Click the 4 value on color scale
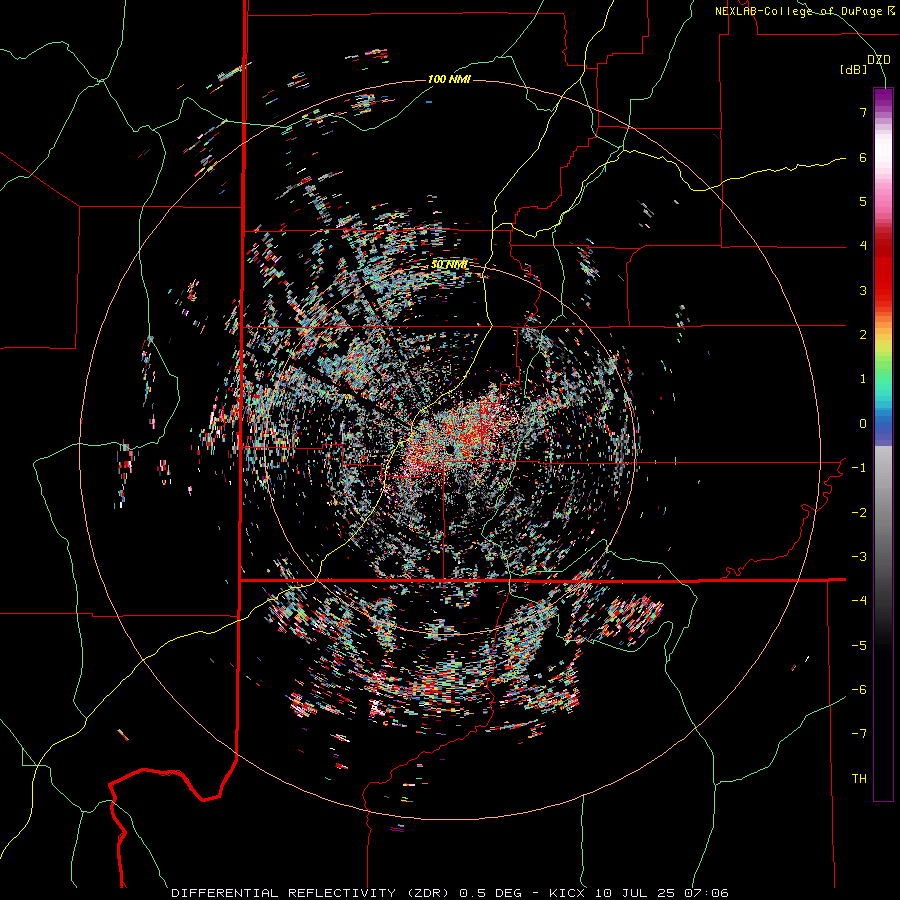The height and width of the screenshot is (900, 900). (863, 246)
